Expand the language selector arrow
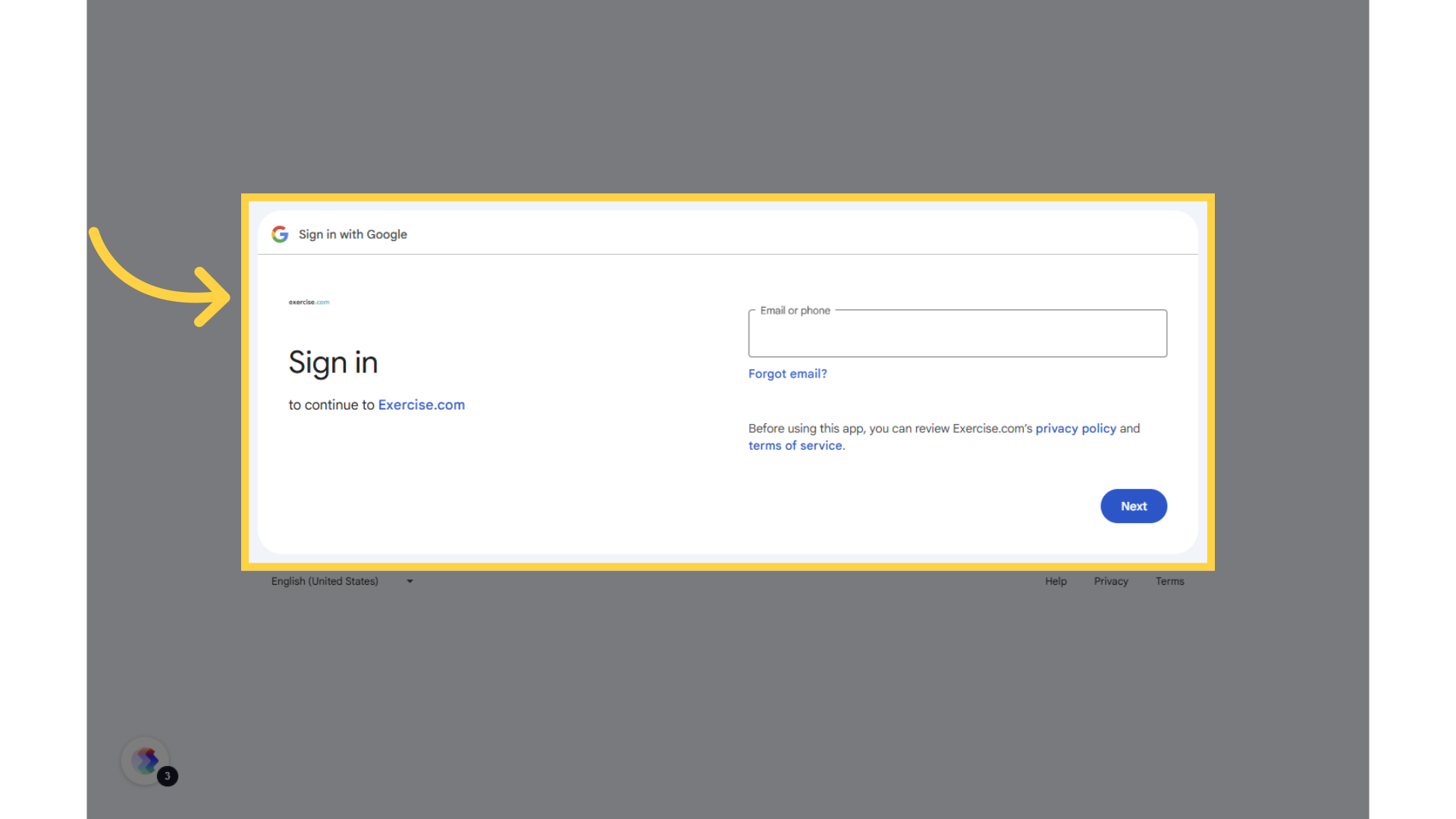 pyautogui.click(x=409, y=582)
